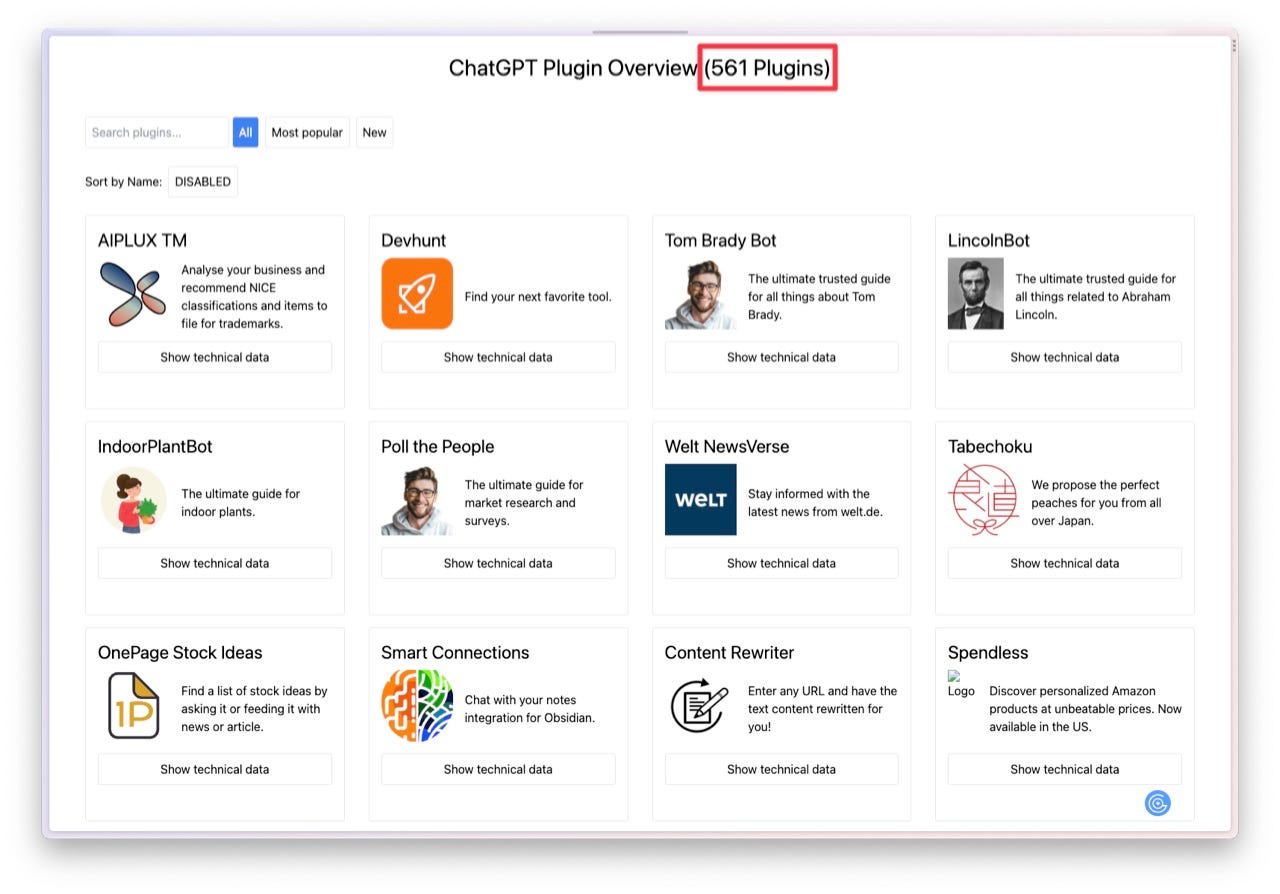Show technical data for Tom Brady Bot

pyautogui.click(x=782, y=357)
